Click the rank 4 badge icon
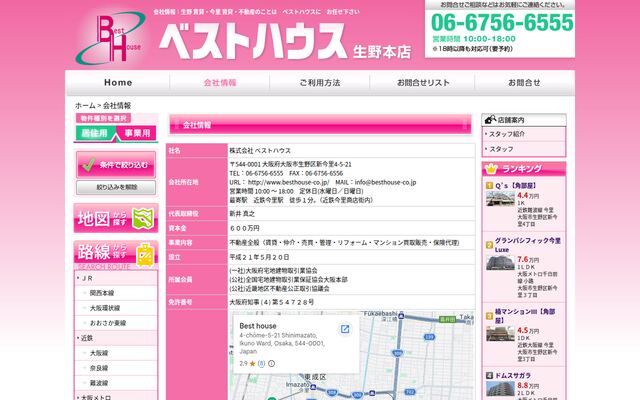Viewport: 640px width, 400px height. point(489,375)
